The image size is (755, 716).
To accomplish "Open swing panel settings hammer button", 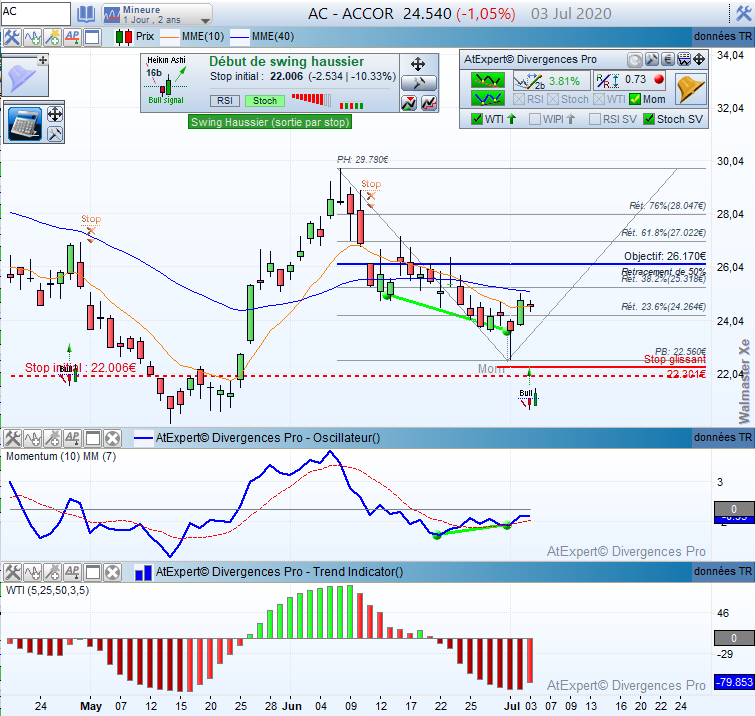I will tap(418, 83).
